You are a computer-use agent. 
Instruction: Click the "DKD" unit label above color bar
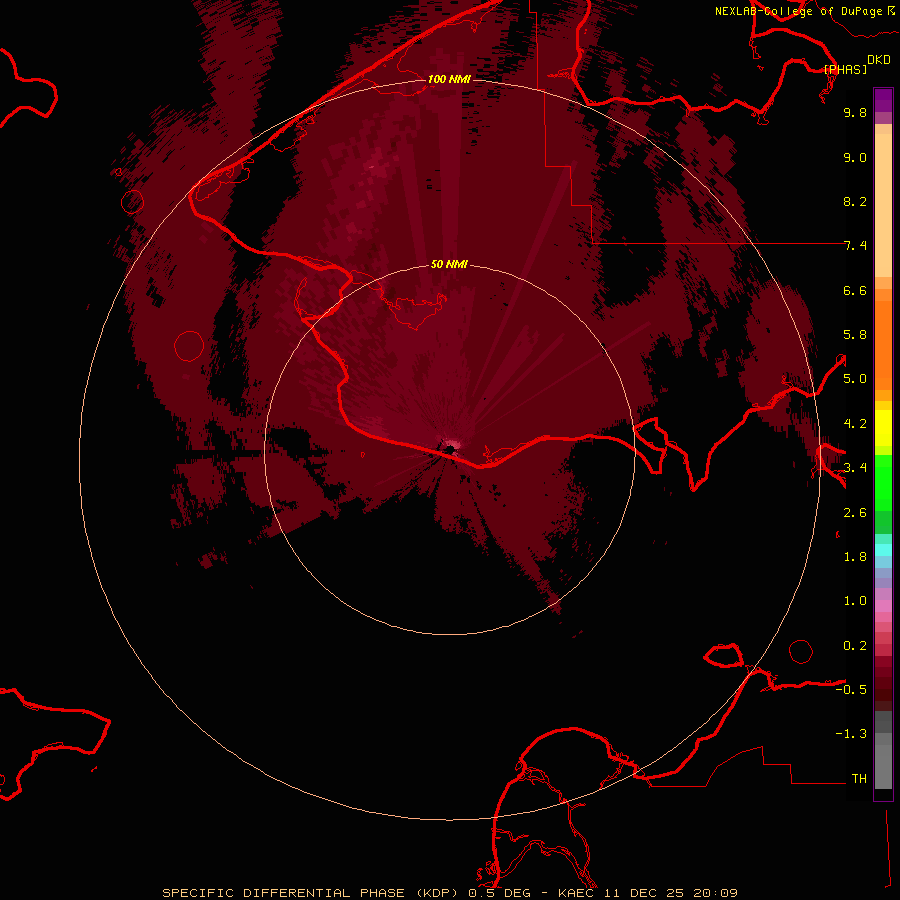[x=879, y=60]
